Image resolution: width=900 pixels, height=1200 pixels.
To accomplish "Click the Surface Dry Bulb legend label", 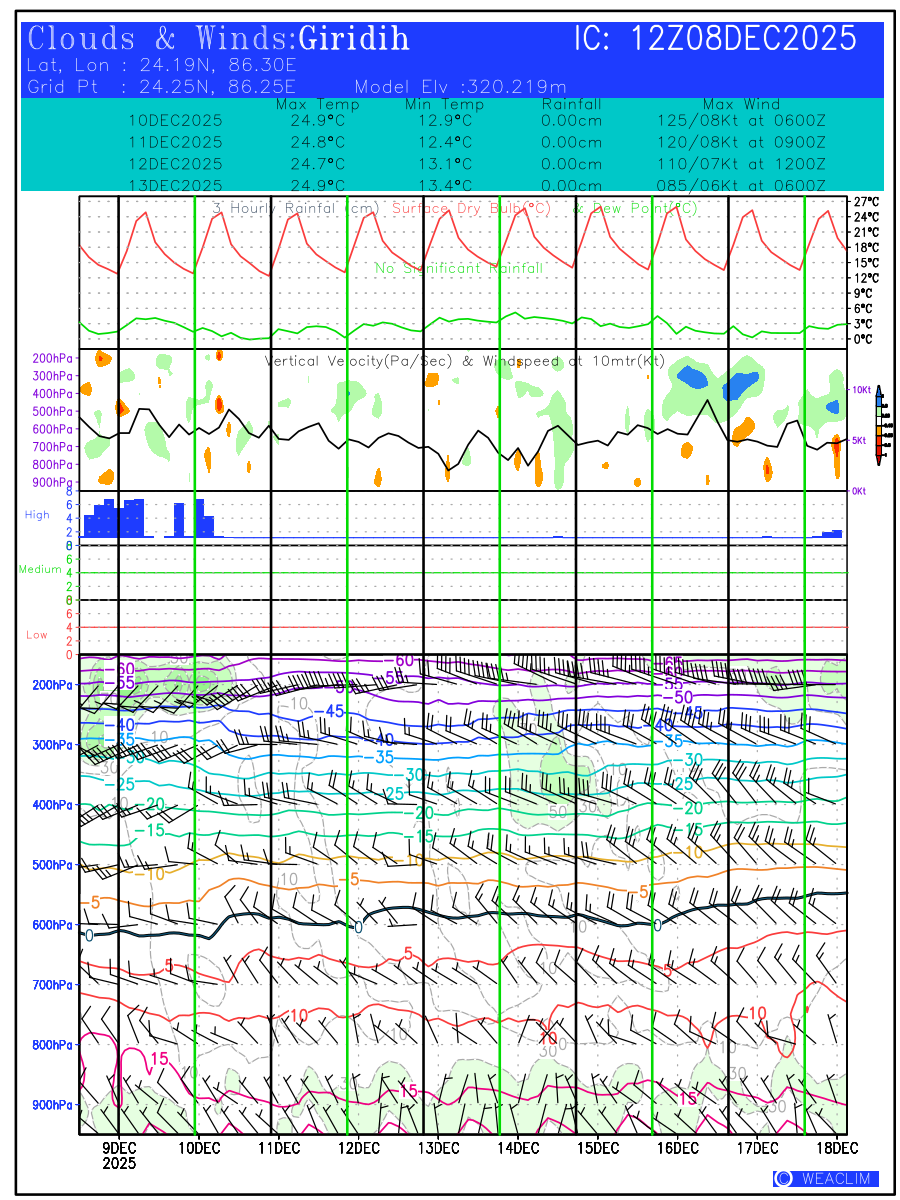I will click(472, 208).
